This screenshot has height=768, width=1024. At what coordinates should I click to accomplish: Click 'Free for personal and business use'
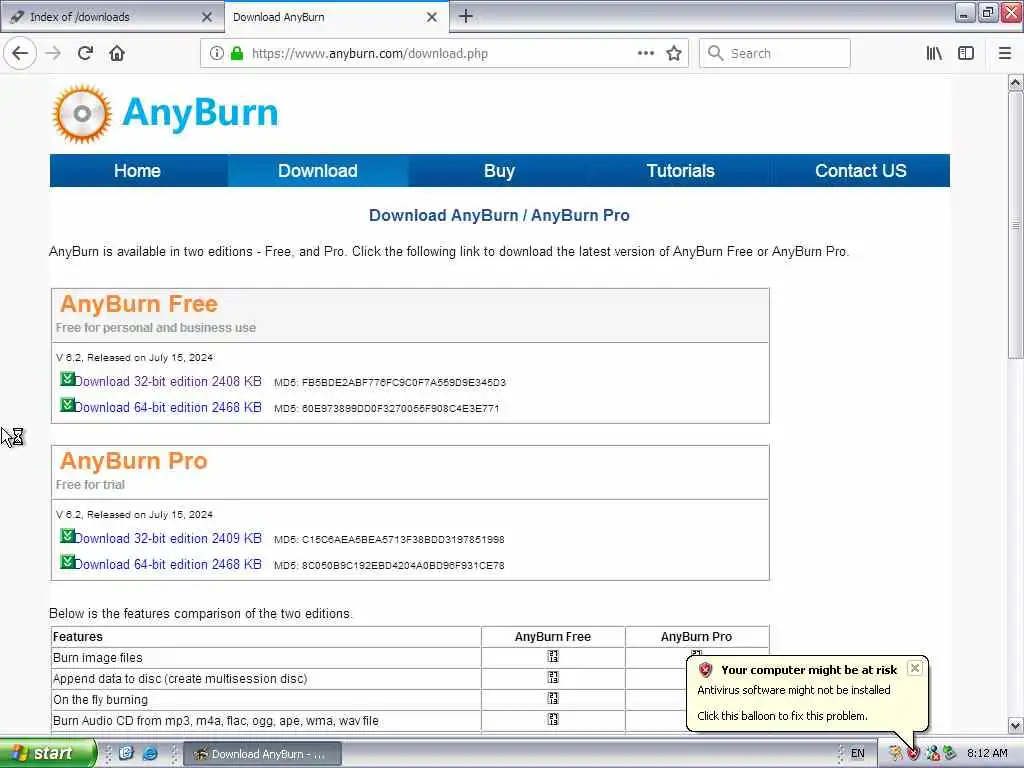pyautogui.click(x=155, y=328)
